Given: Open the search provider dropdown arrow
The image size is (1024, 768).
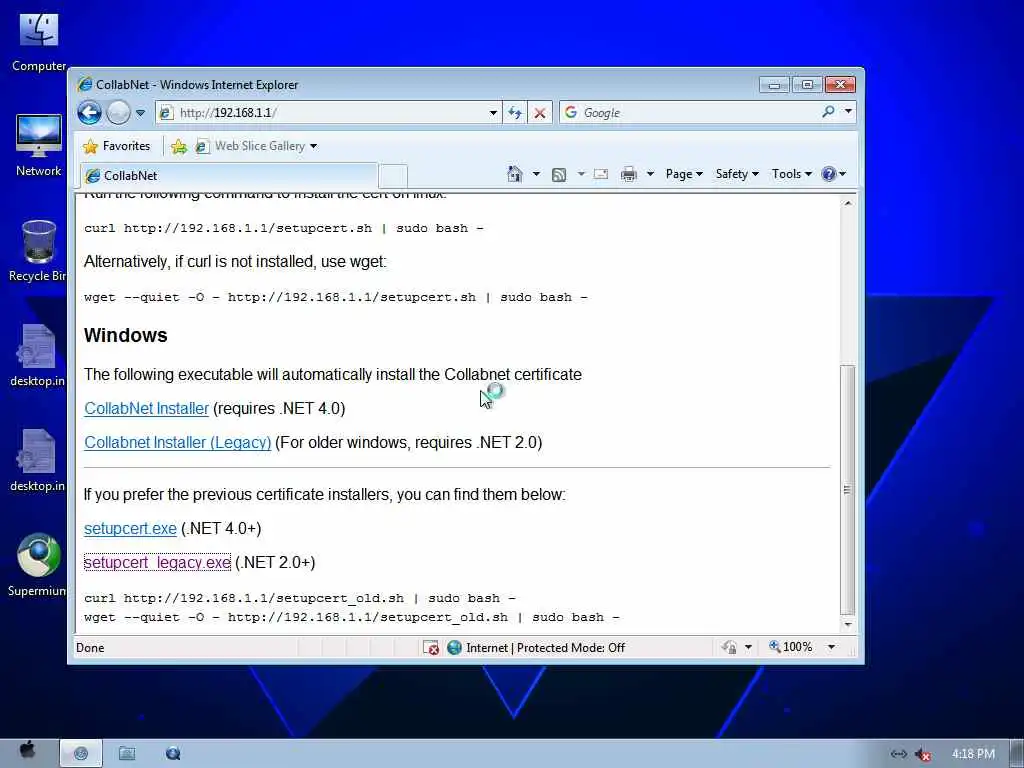Looking at the screenshot, I should (x=848, y=112).
